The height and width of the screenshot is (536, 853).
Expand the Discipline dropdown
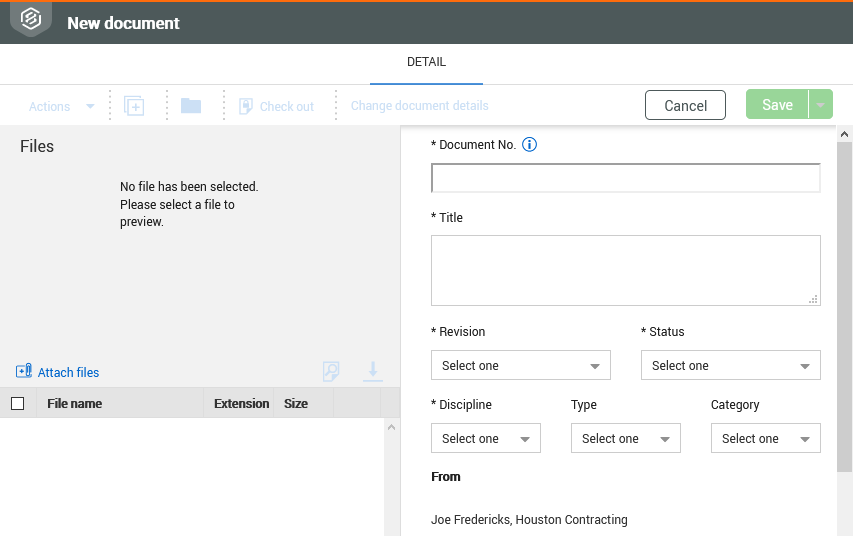pyautogui.click(x=486, y=439)
